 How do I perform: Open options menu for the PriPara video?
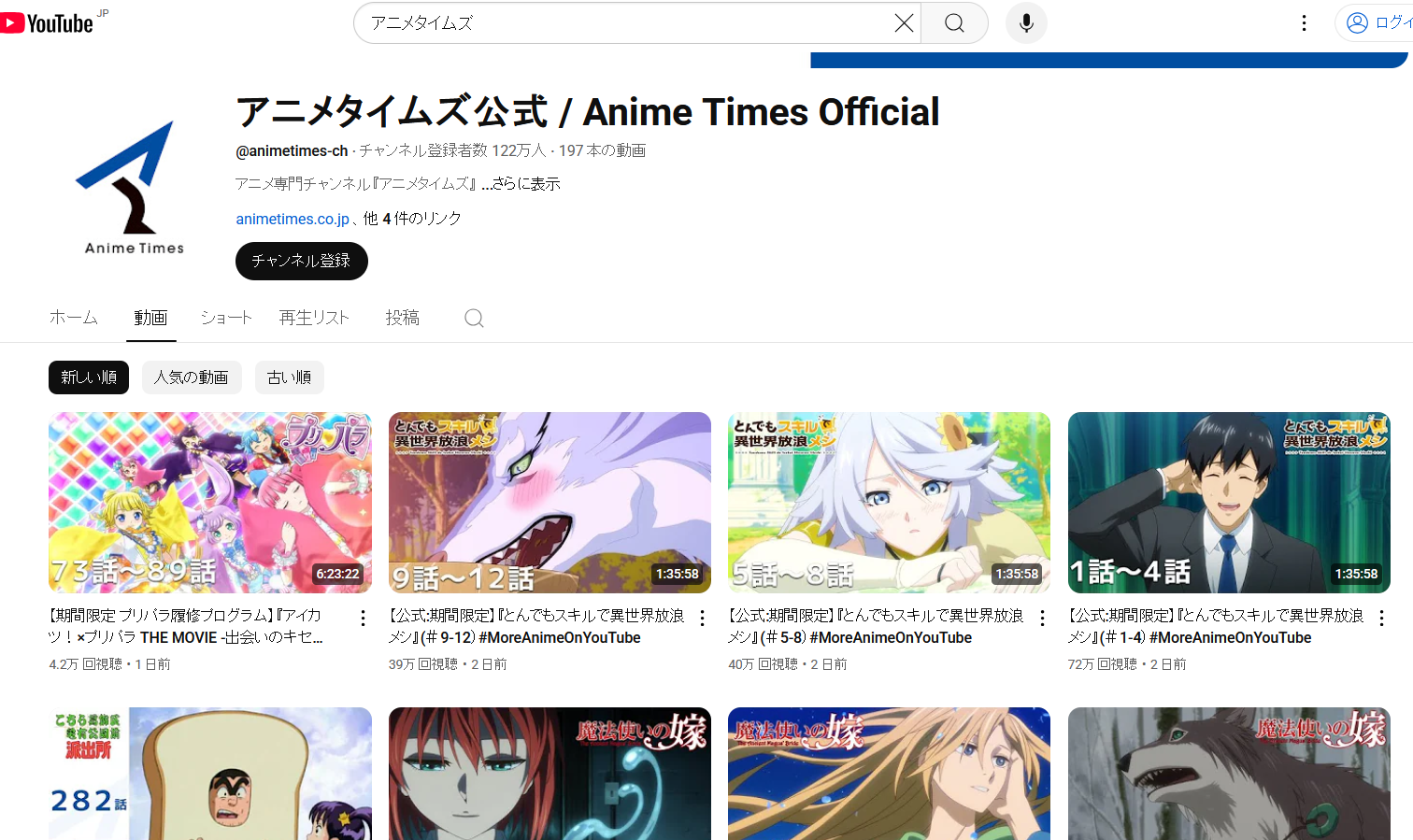[x=363, y=618]
